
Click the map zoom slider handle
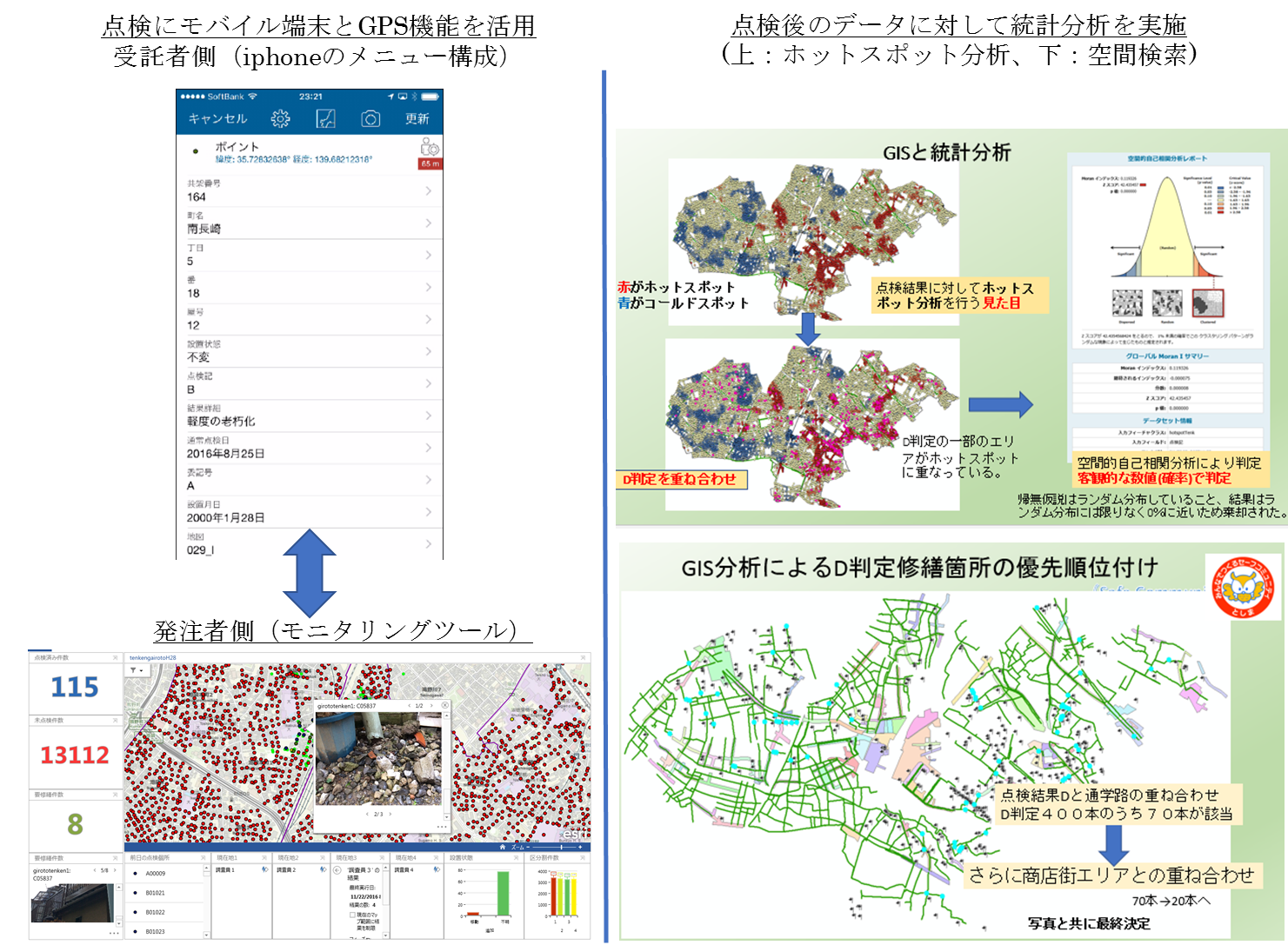pos(561,847)
